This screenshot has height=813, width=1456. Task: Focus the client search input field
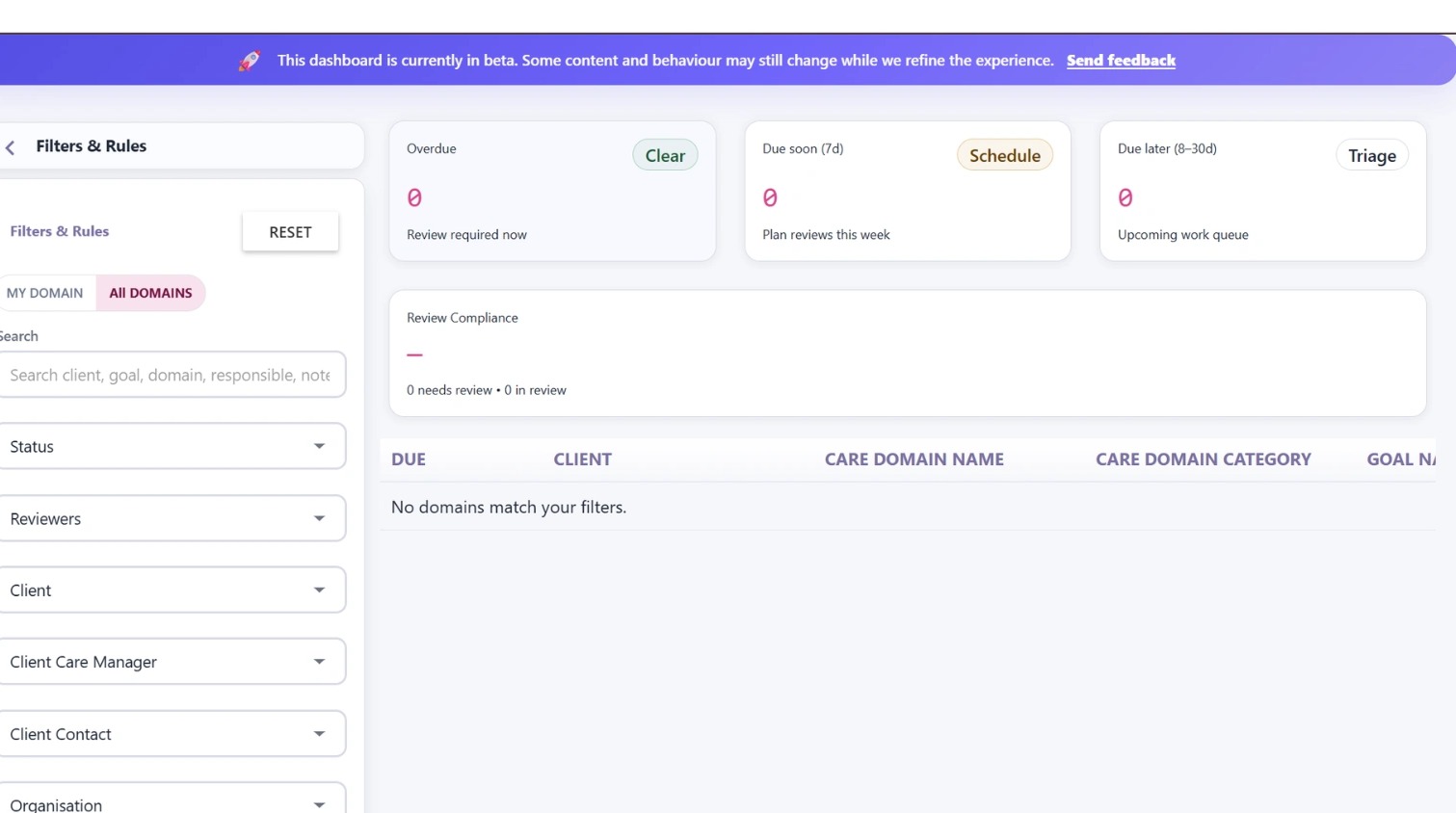[171, 375]
